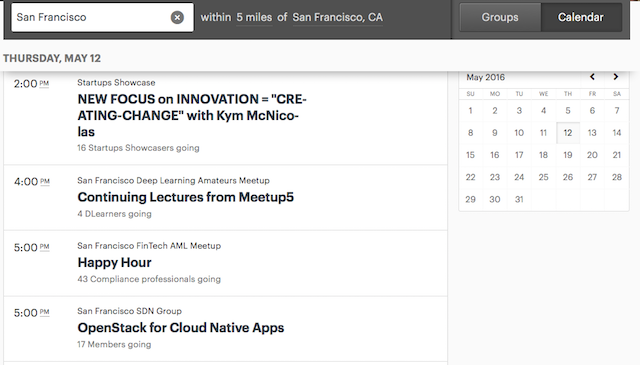Image resolution: width=640 pixels, height=365 pixels.
Task: Pick May 31 on the calendar
Action: click(519, 199)
